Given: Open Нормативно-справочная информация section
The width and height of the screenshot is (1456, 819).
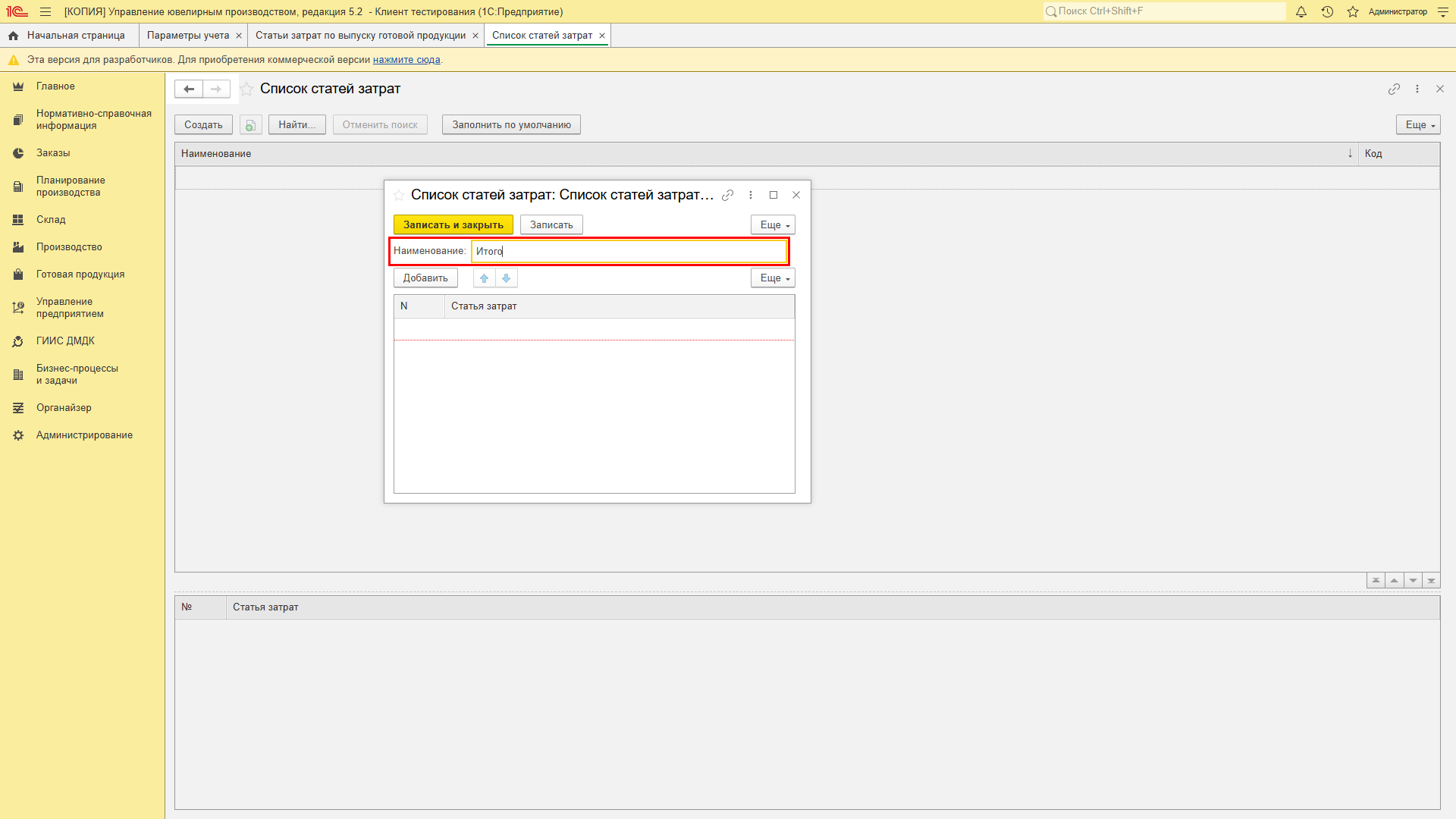Looking at the screenshot, I should point(82,120).
